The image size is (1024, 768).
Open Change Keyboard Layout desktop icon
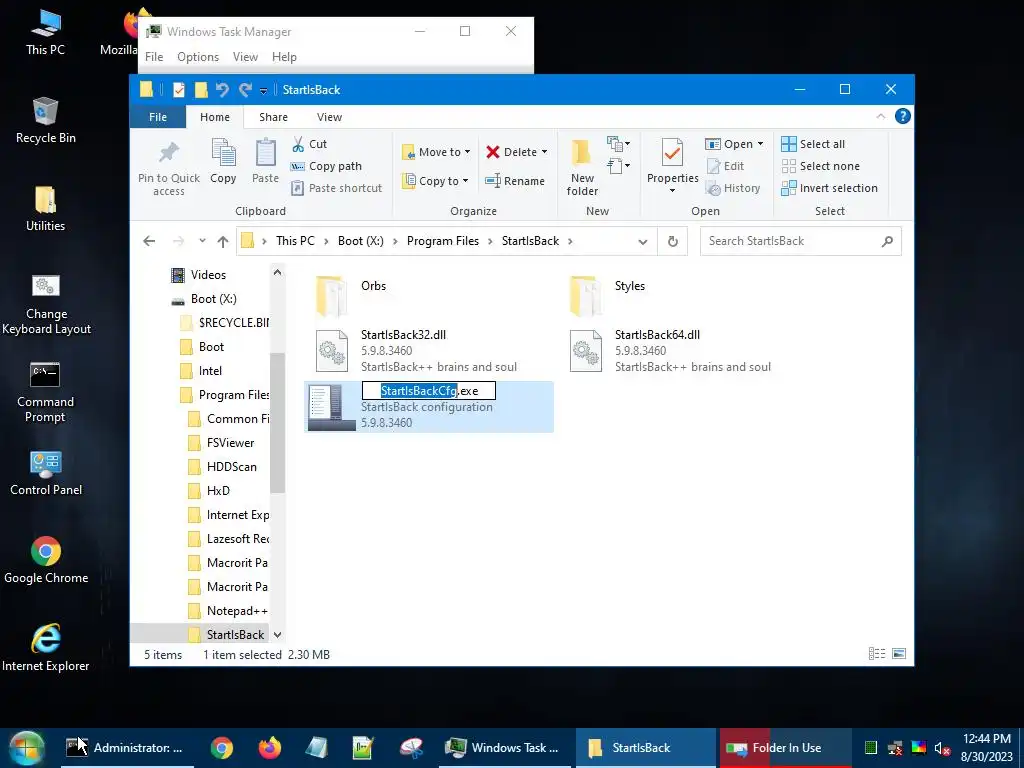coord(46,304)
